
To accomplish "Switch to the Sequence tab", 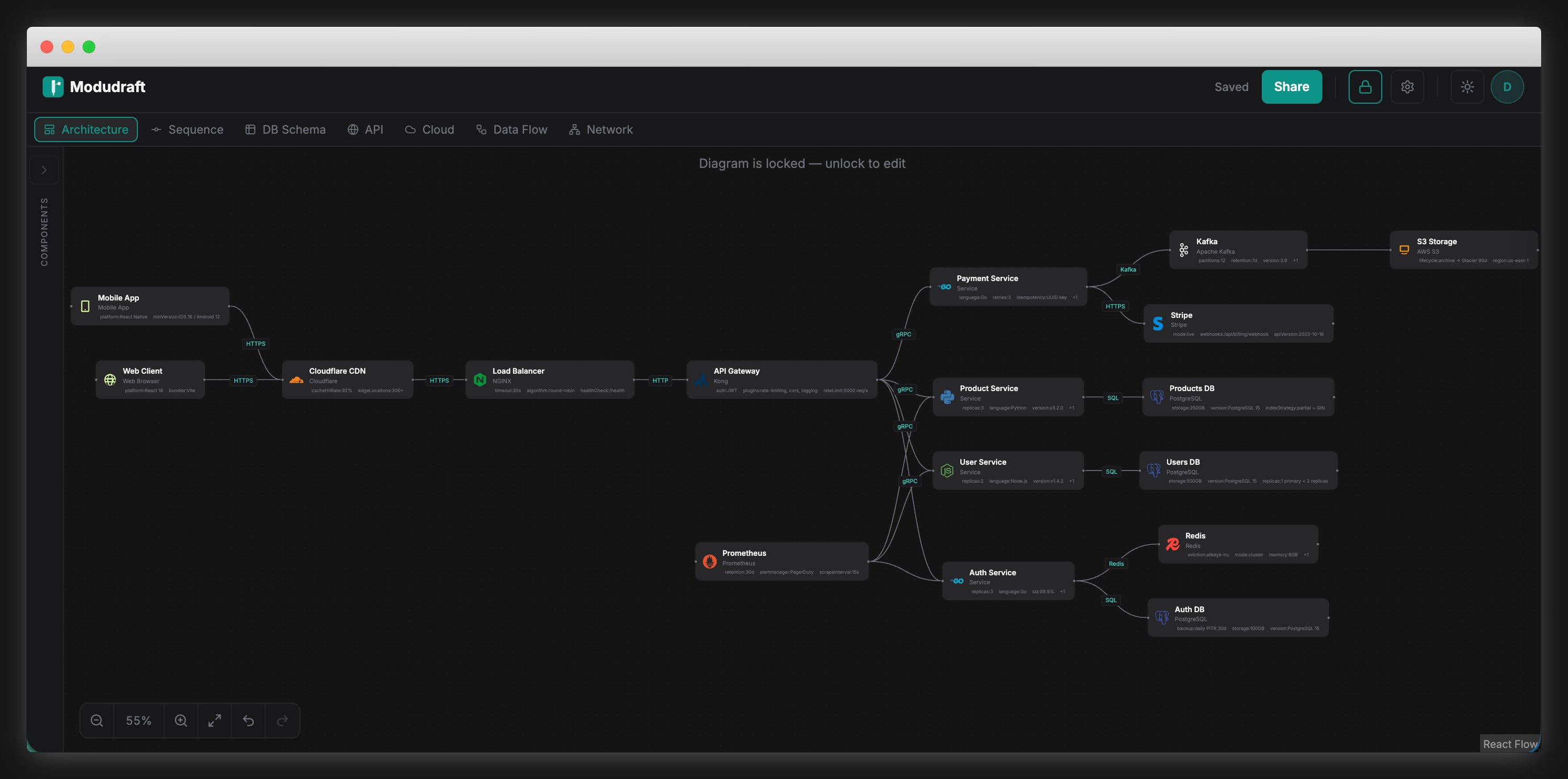I will click(x=187, y=129).
